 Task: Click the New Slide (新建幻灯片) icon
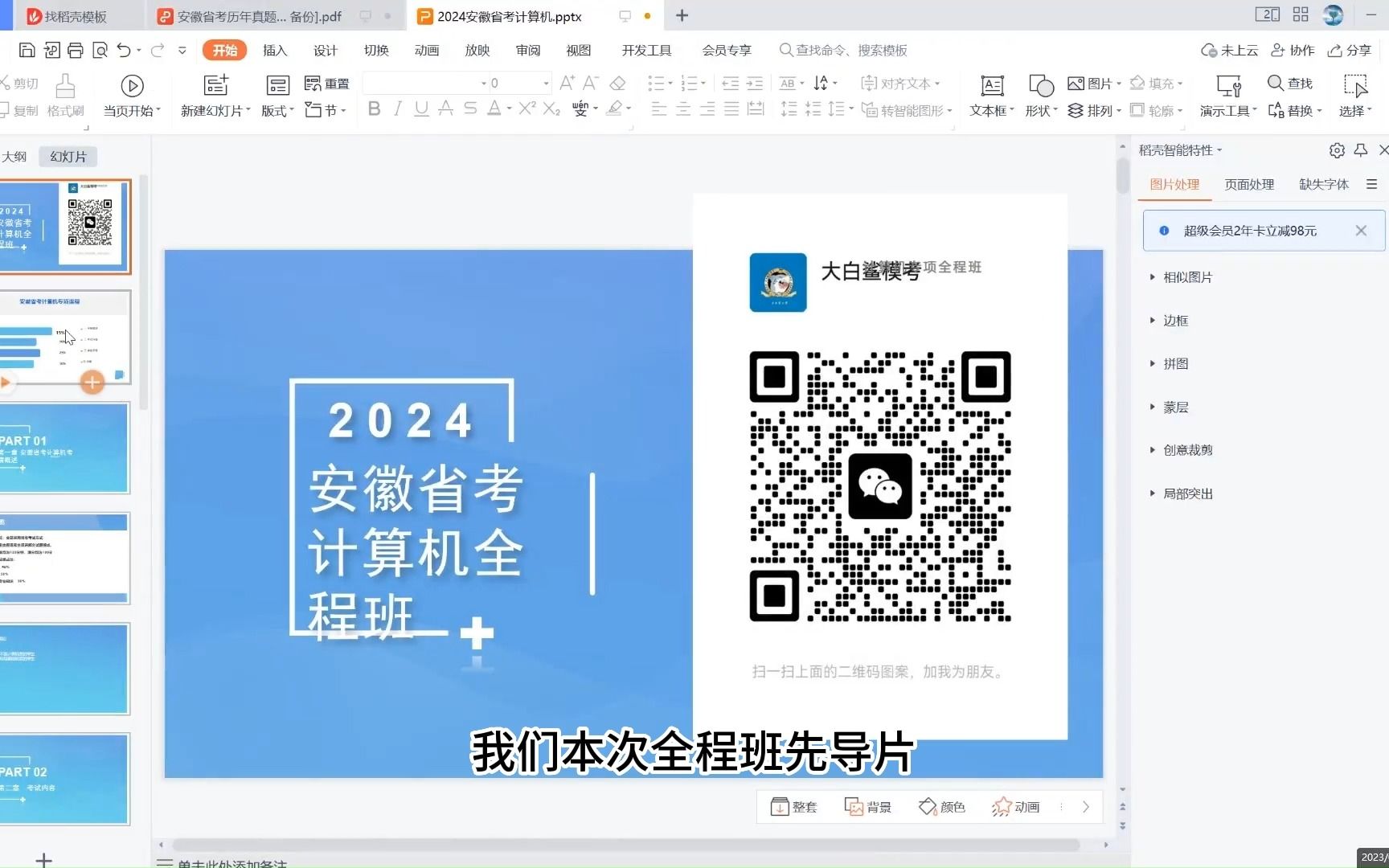[x=215, y=85]
